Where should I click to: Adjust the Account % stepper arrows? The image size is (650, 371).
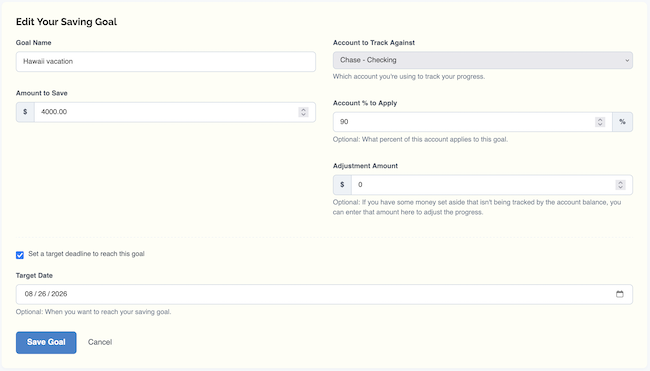click(x=600, y=122)
